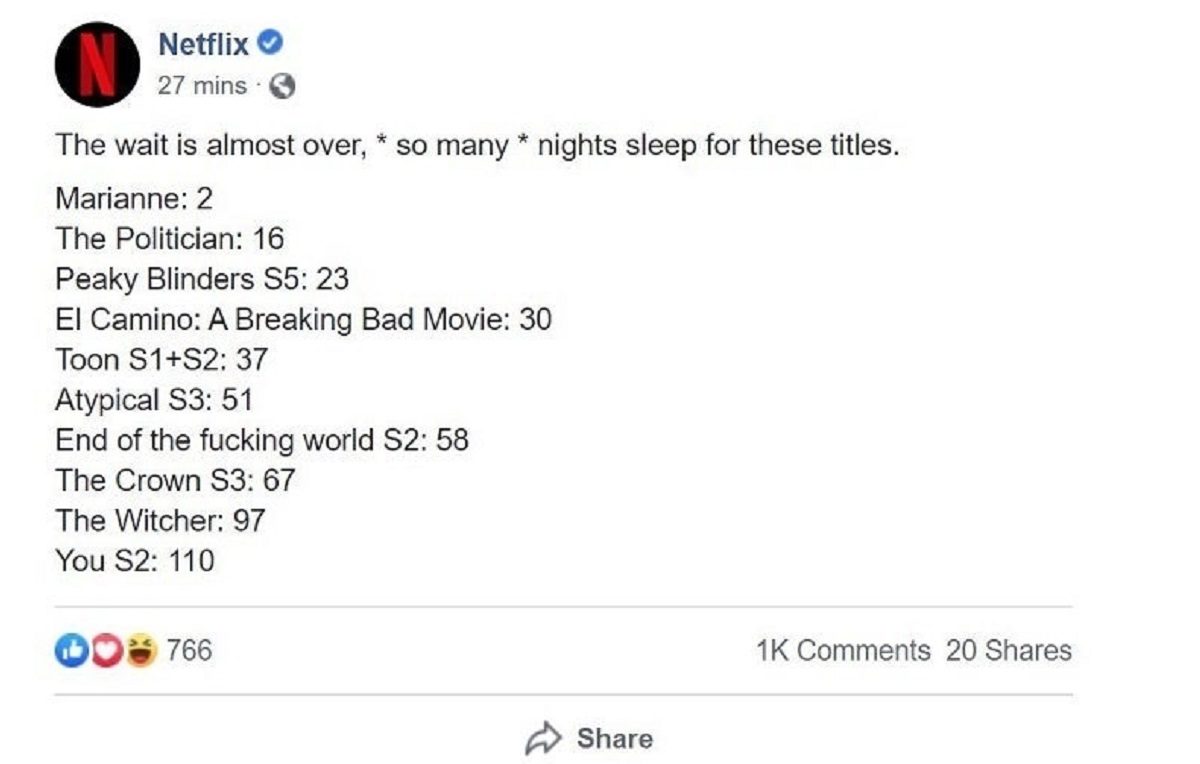This screenshot has height=764, width=1200.
Task: Click the share arrow icon
Action: [544, 739]
